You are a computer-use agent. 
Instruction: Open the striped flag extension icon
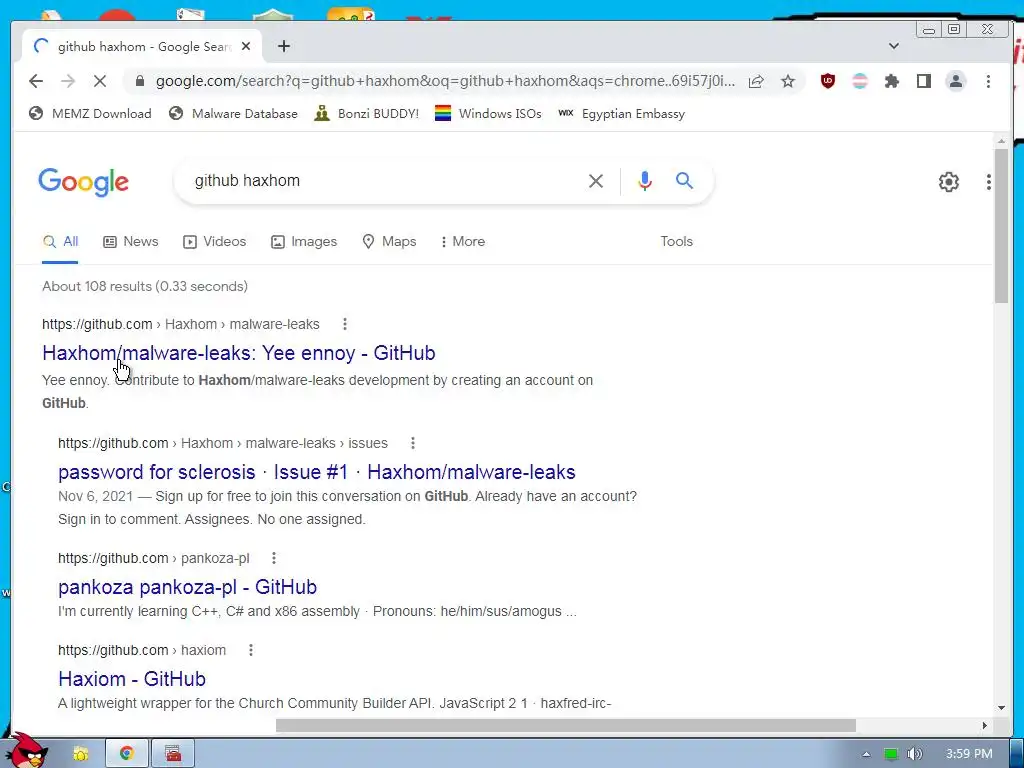click(859, 81)
